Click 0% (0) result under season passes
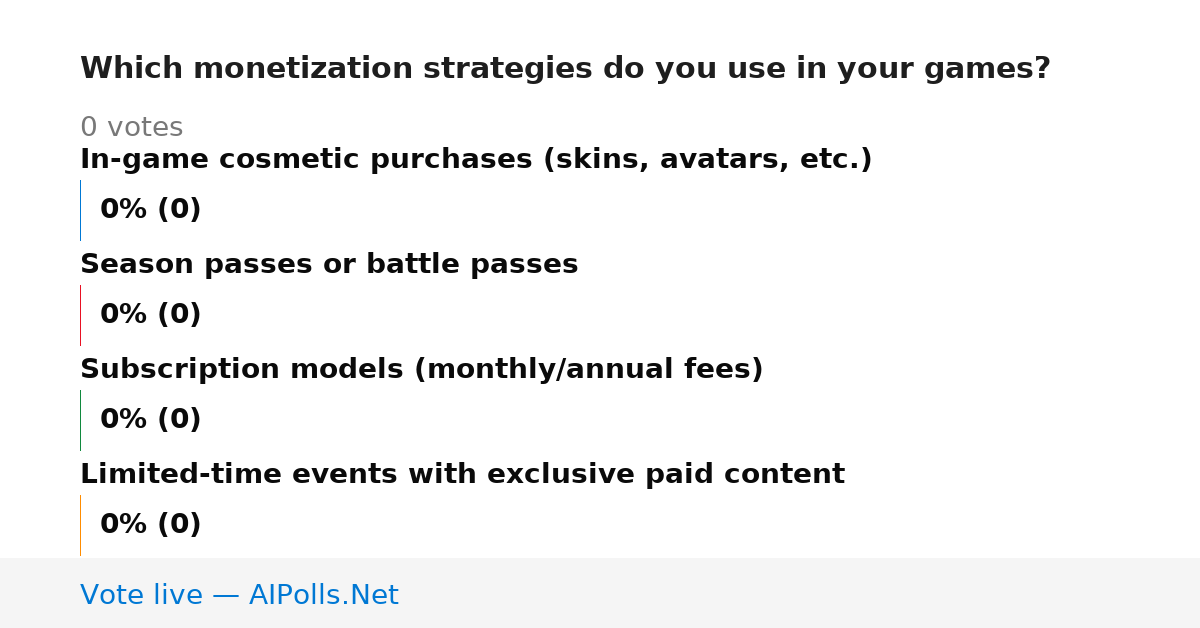The height and width of the screenshot is (628, 1200). pyautogui.click(x=150, y=315)
